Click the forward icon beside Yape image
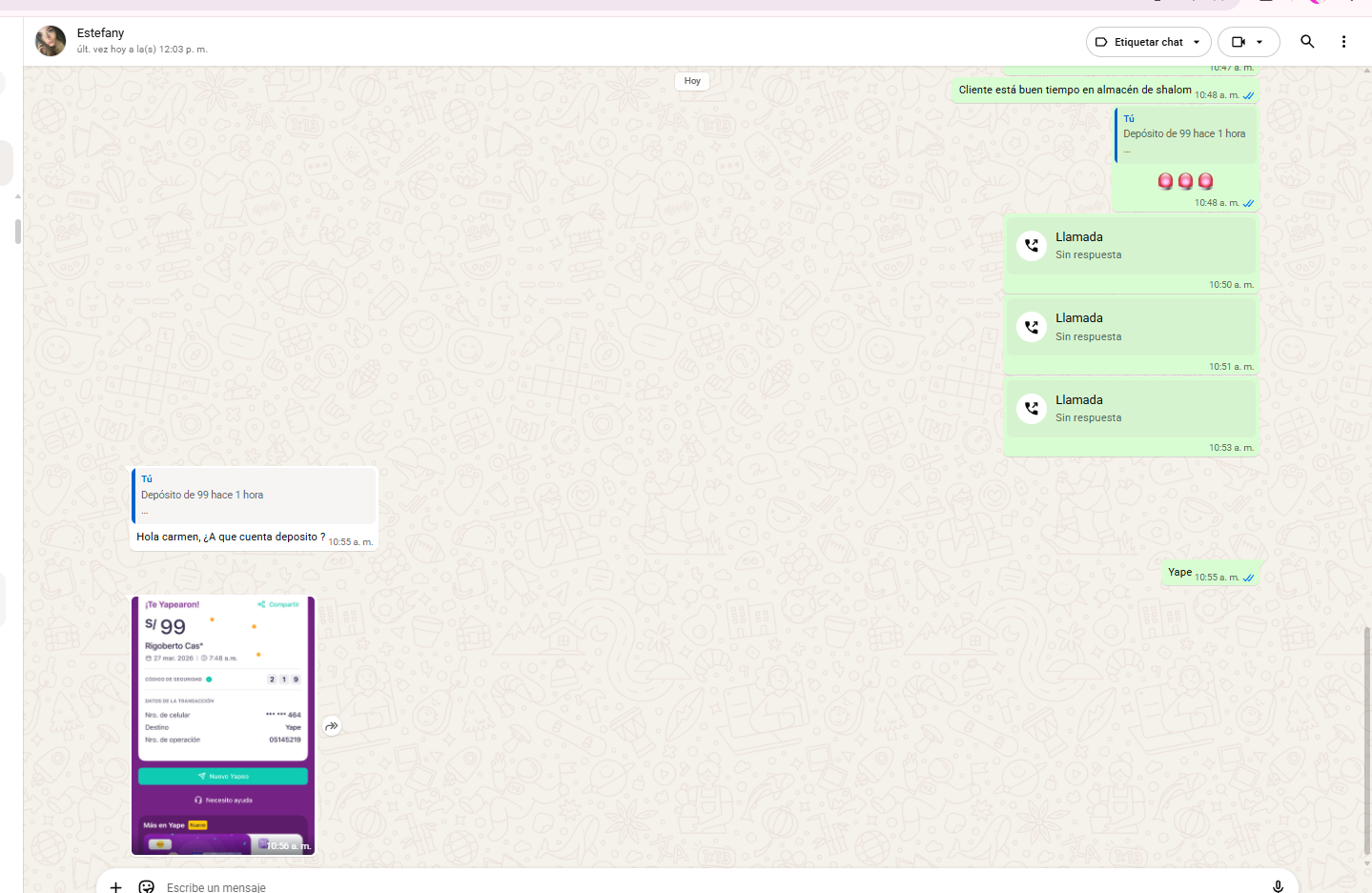Viewport: 1372px width, 893px height. point(331,726)
